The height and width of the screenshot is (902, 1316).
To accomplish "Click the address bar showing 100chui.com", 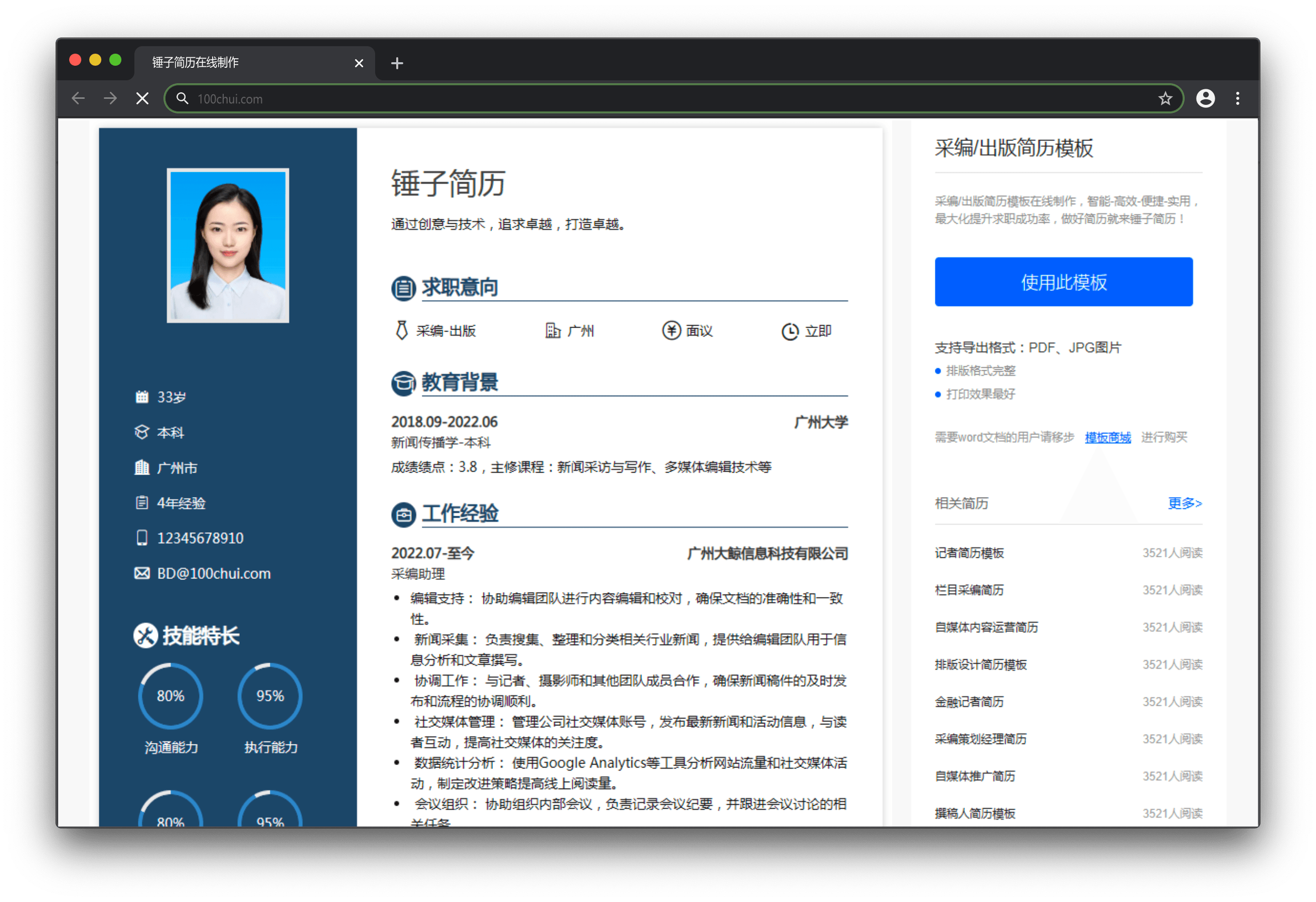I will [674, 99].
